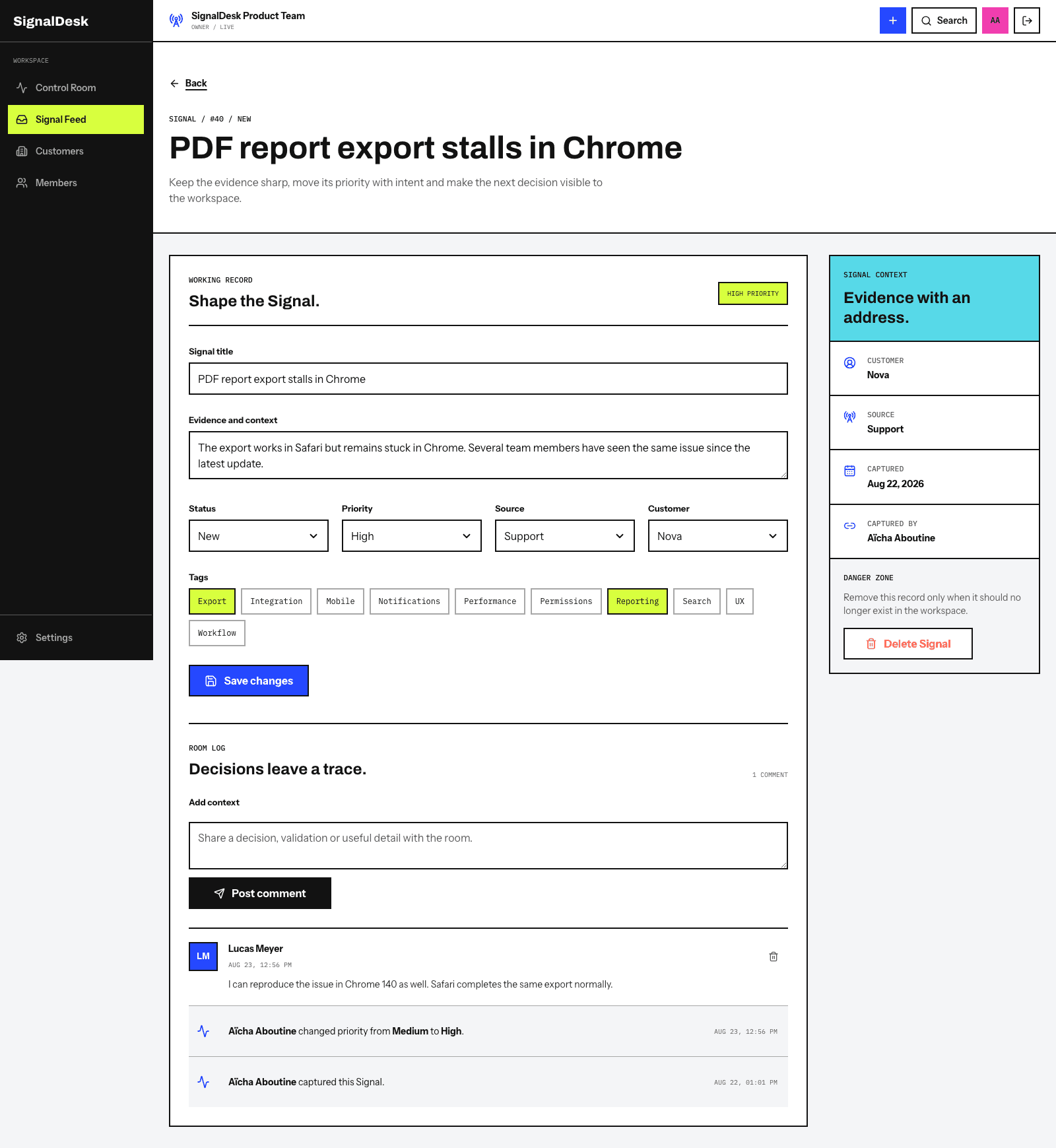Click the Add context comment box
1056x1148 pixels.
(488, 846)
